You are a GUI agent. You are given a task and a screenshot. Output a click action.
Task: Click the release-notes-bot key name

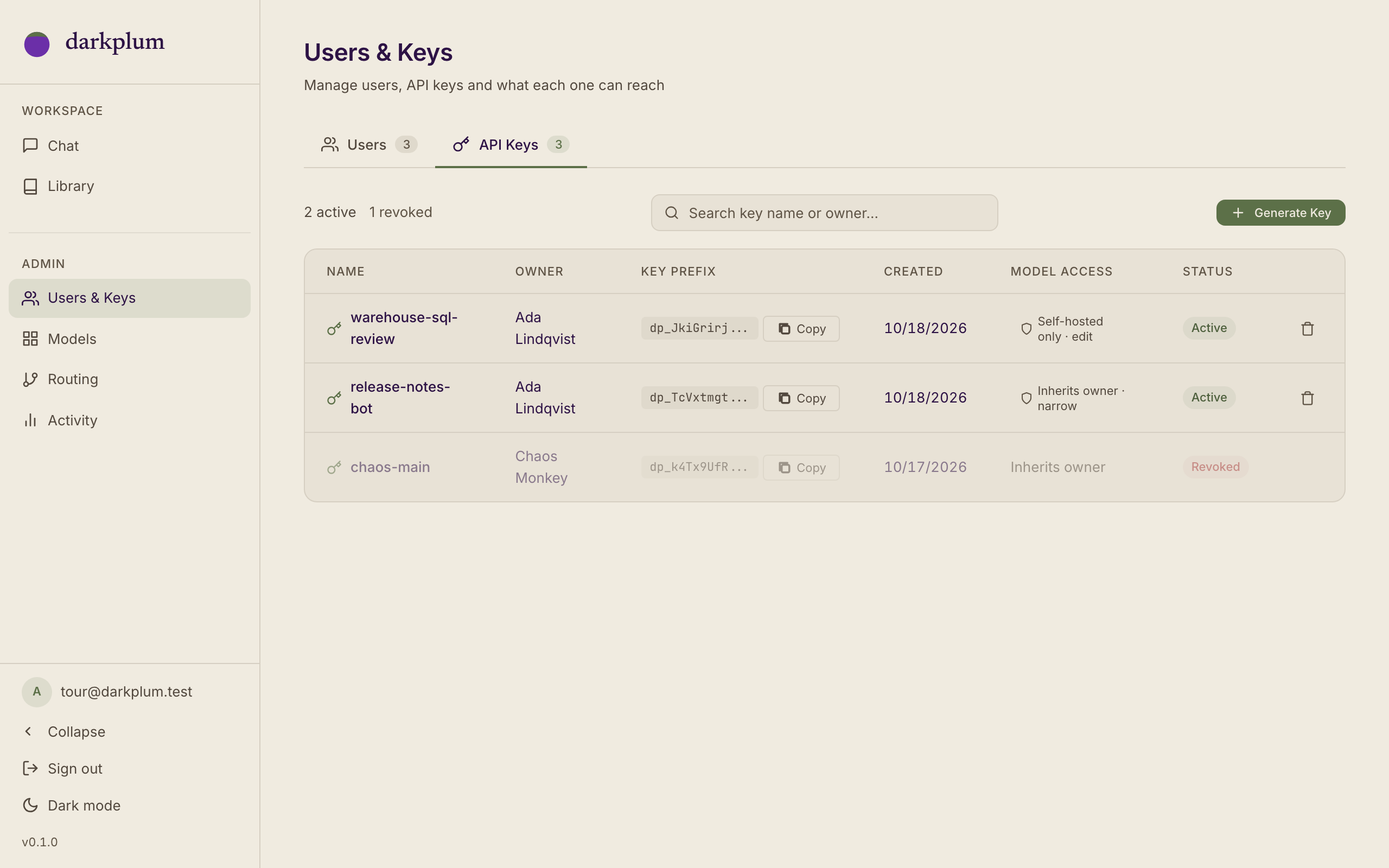[400, 398]
